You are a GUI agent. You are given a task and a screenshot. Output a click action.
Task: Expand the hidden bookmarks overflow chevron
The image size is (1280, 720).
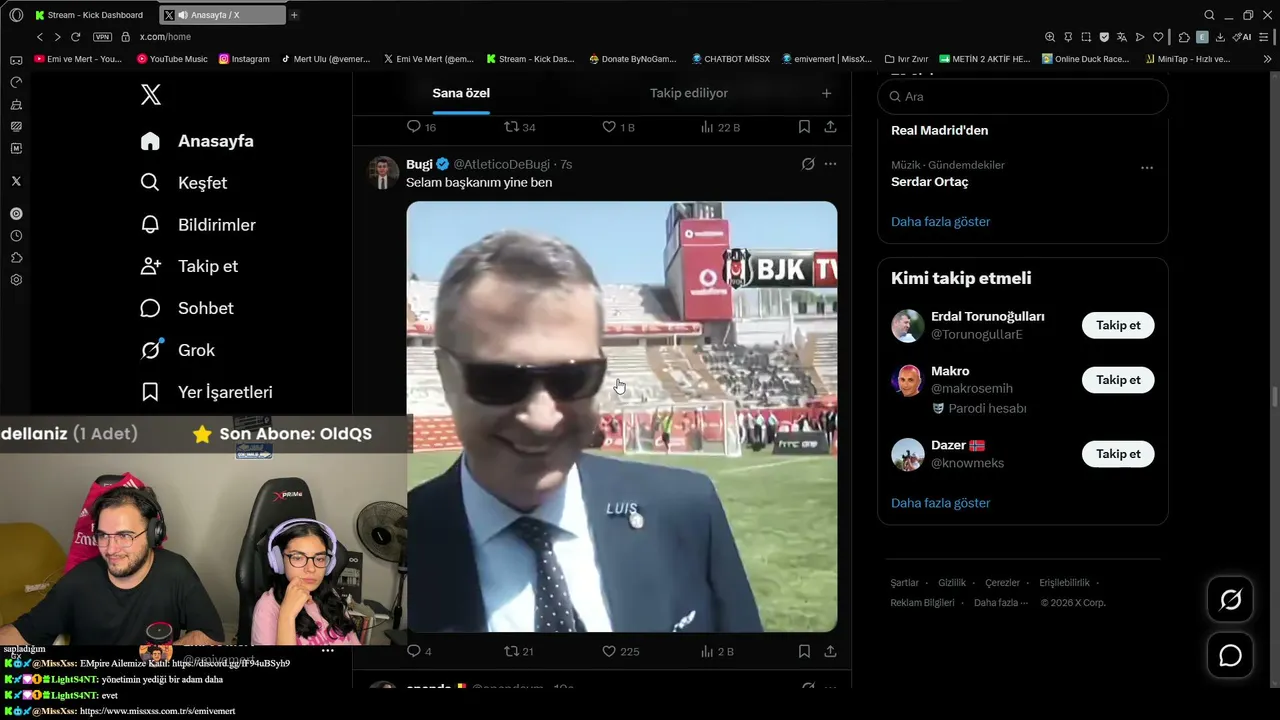click(x=1268, y=59)
